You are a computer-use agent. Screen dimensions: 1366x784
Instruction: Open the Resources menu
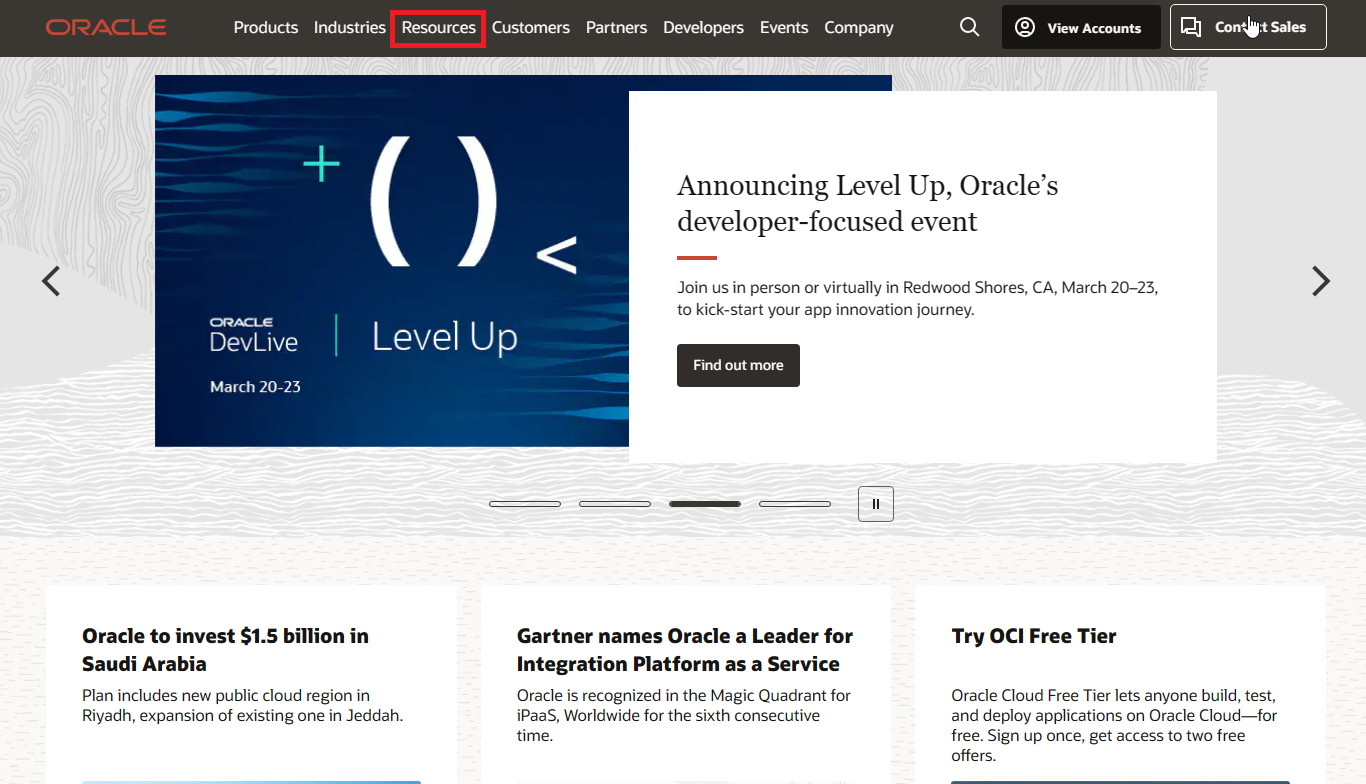pos(439,27)
